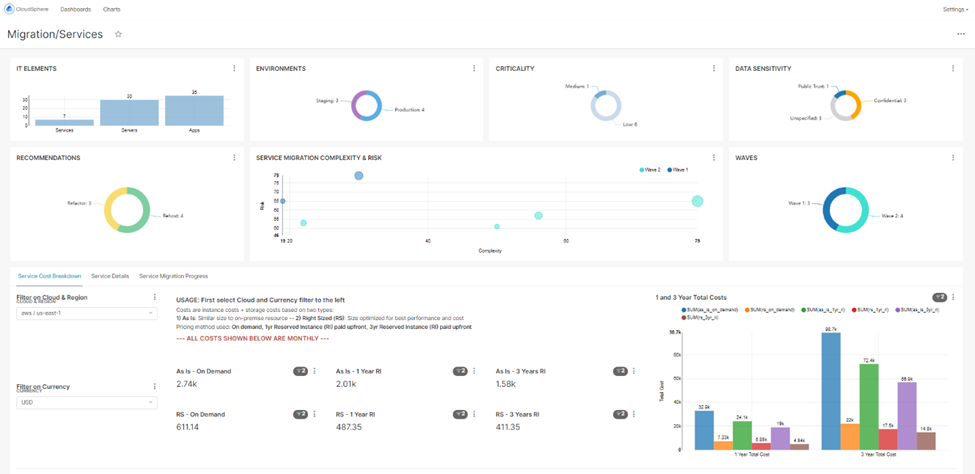
Task: Click the Servers bar in IT Elements
Action: tap(129, 113)
